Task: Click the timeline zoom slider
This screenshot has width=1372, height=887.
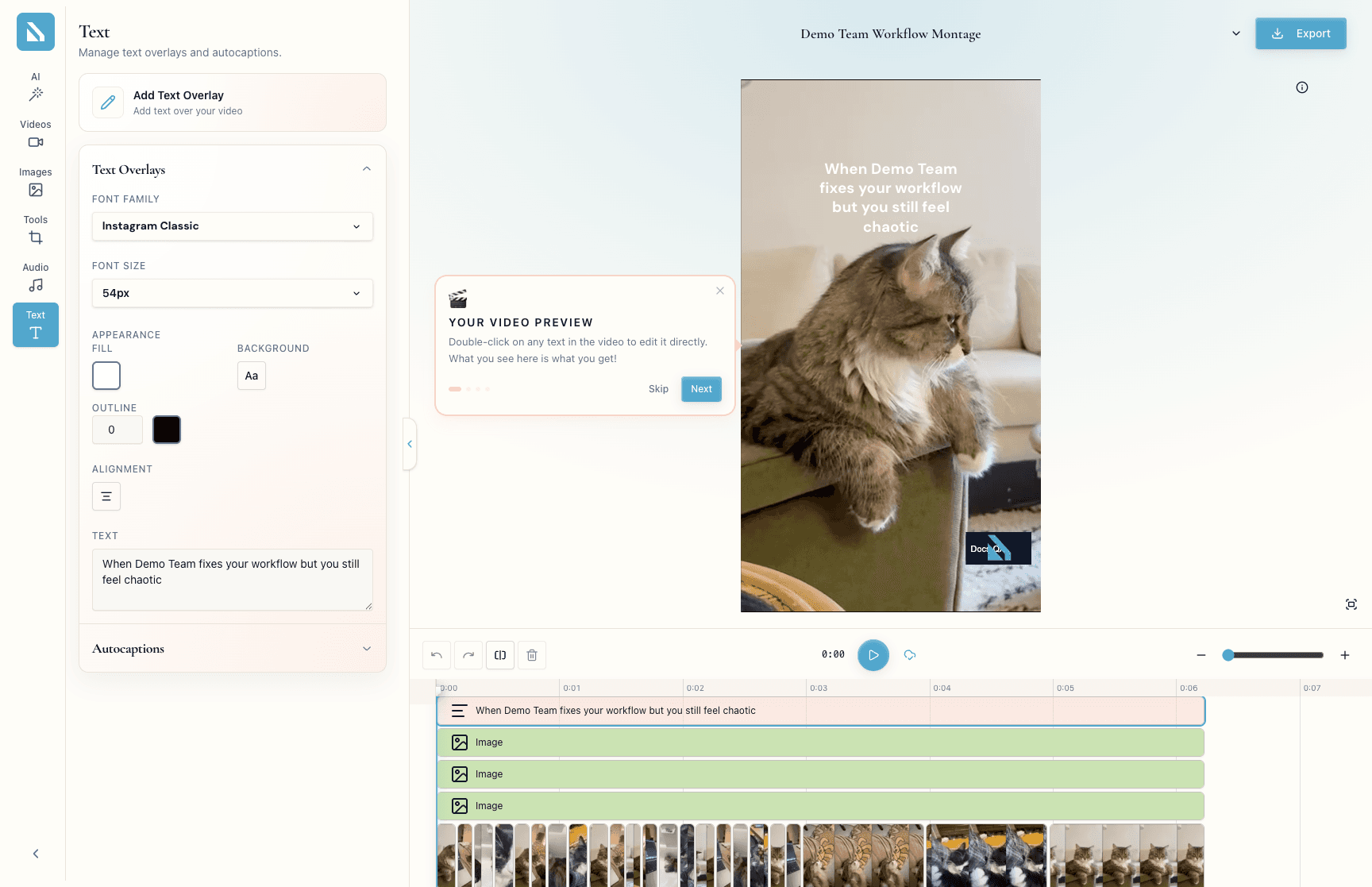Action: (x=1273, y=655)
